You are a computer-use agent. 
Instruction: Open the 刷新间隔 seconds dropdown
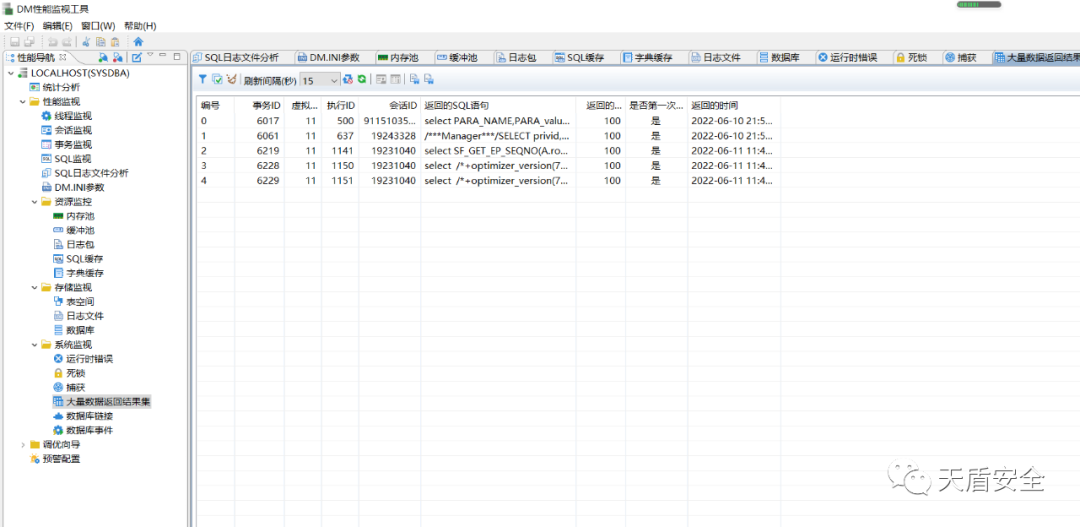click(332, 80)
